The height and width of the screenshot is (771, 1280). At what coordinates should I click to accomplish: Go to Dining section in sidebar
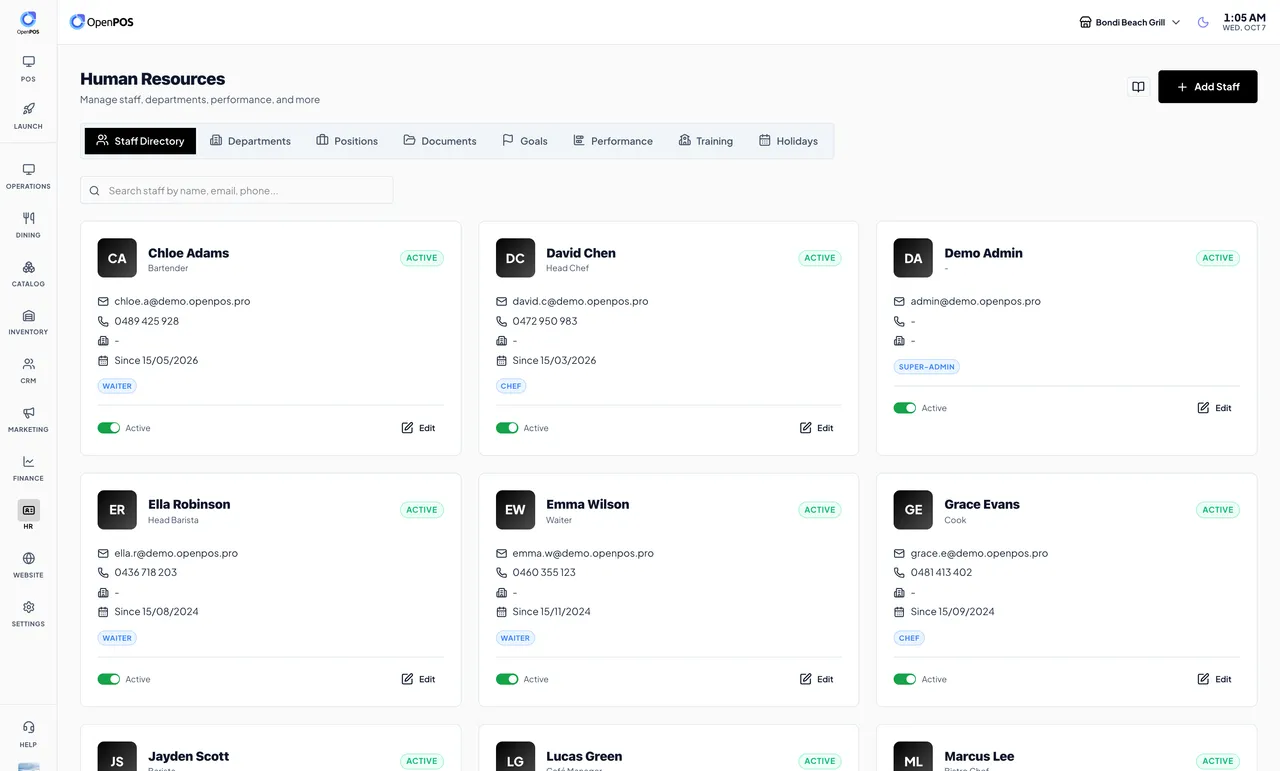click(28, 224)
